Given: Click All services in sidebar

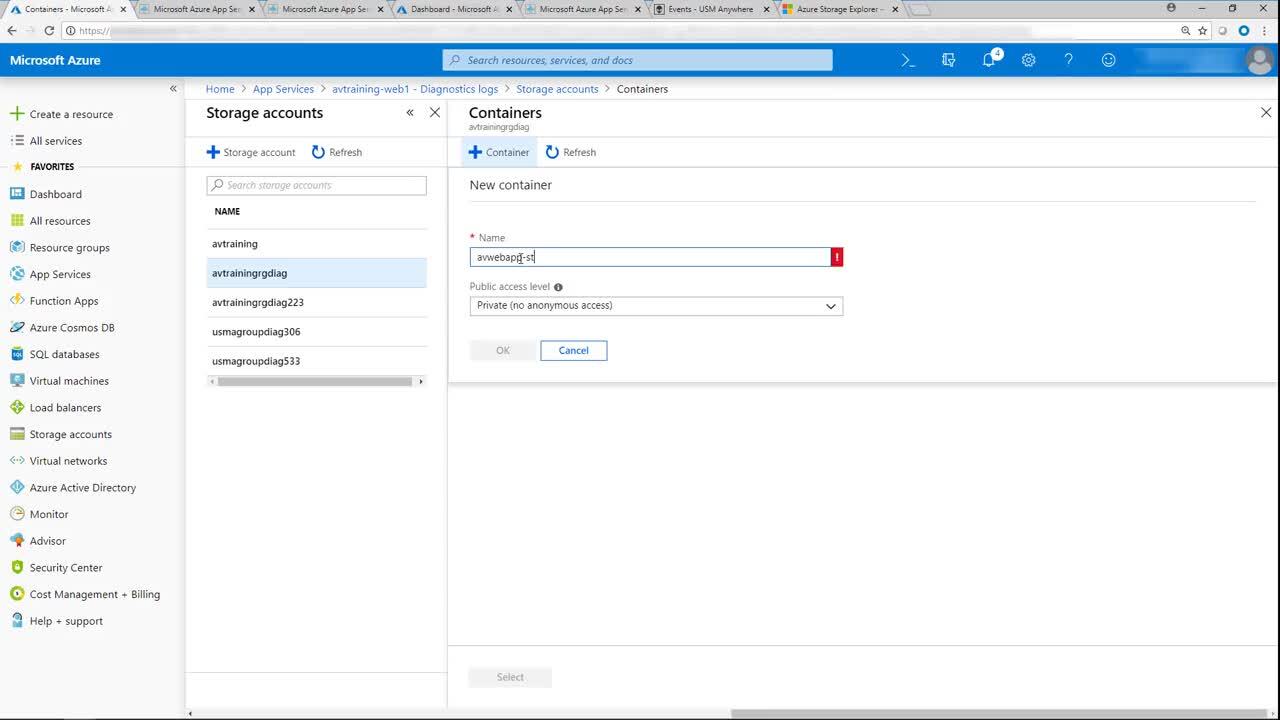Looking at the screenshot, I should (x=56, y=141).
